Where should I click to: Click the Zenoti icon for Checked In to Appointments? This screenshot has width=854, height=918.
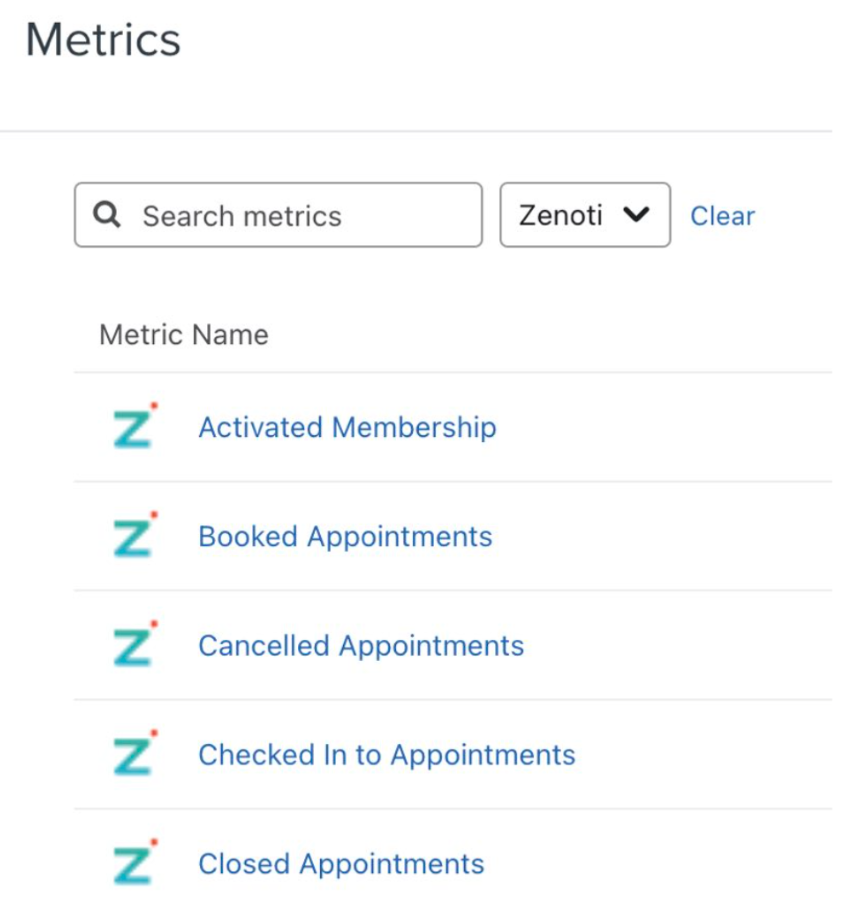pyautogui.click(x=133, y=754)
